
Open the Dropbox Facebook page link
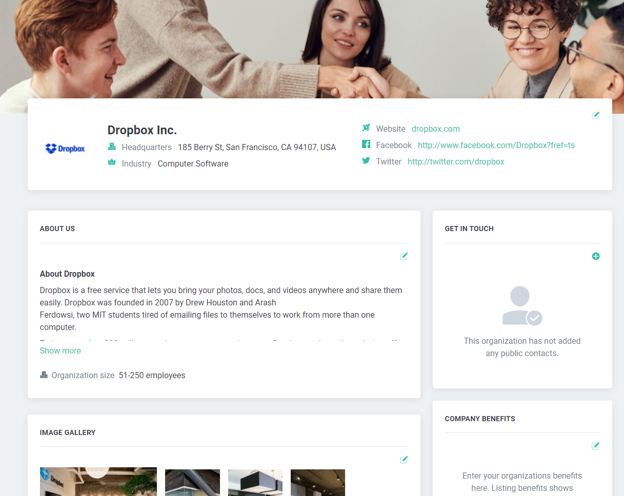(496, 145)
